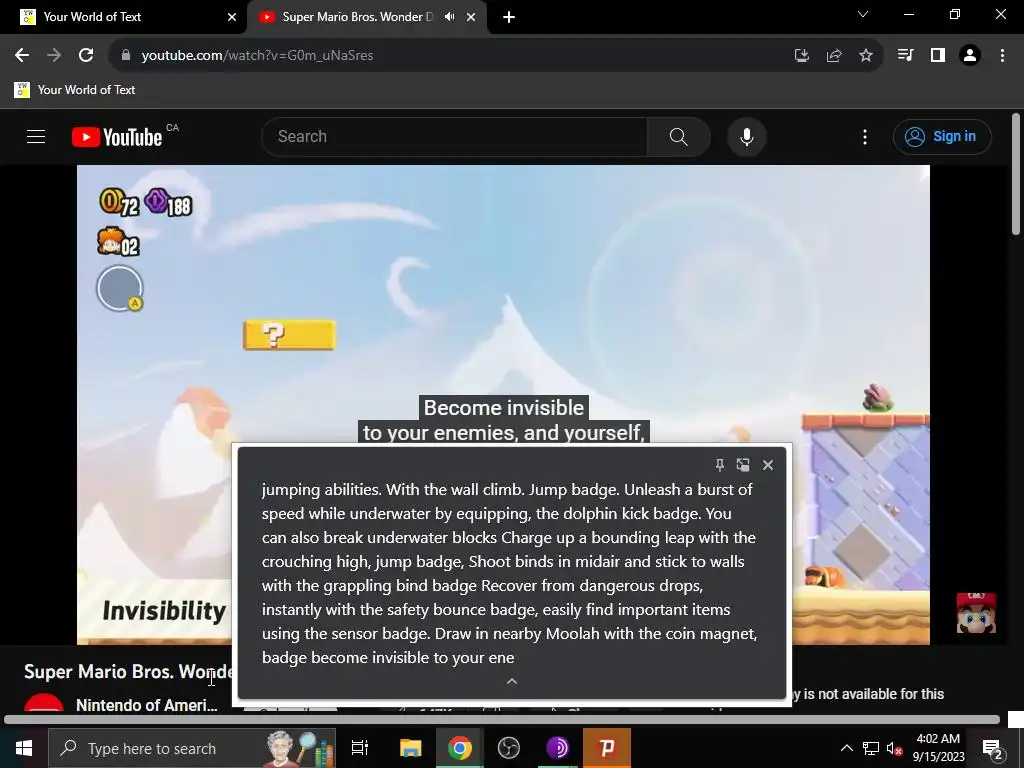This screenshot has height=768, width=1024.
Task: Open YouTube hamburger guide menu
Action: [36, 136]
